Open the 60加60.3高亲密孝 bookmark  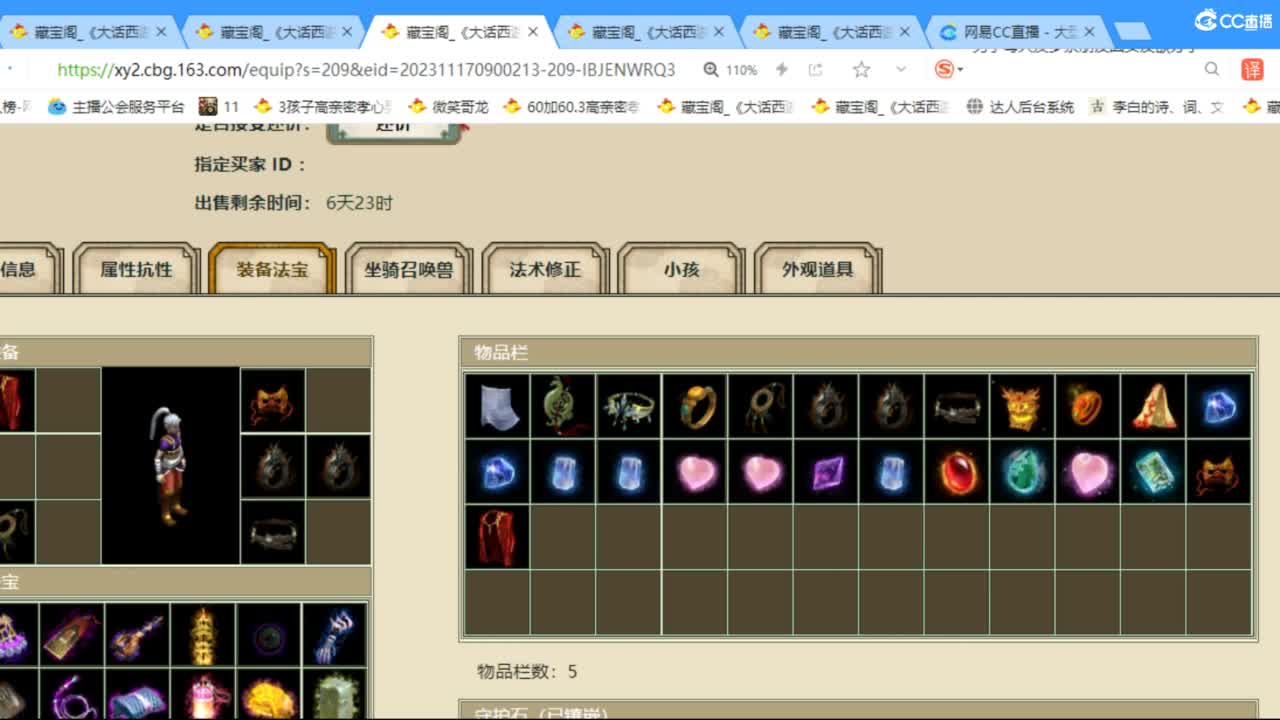(571, 106)
